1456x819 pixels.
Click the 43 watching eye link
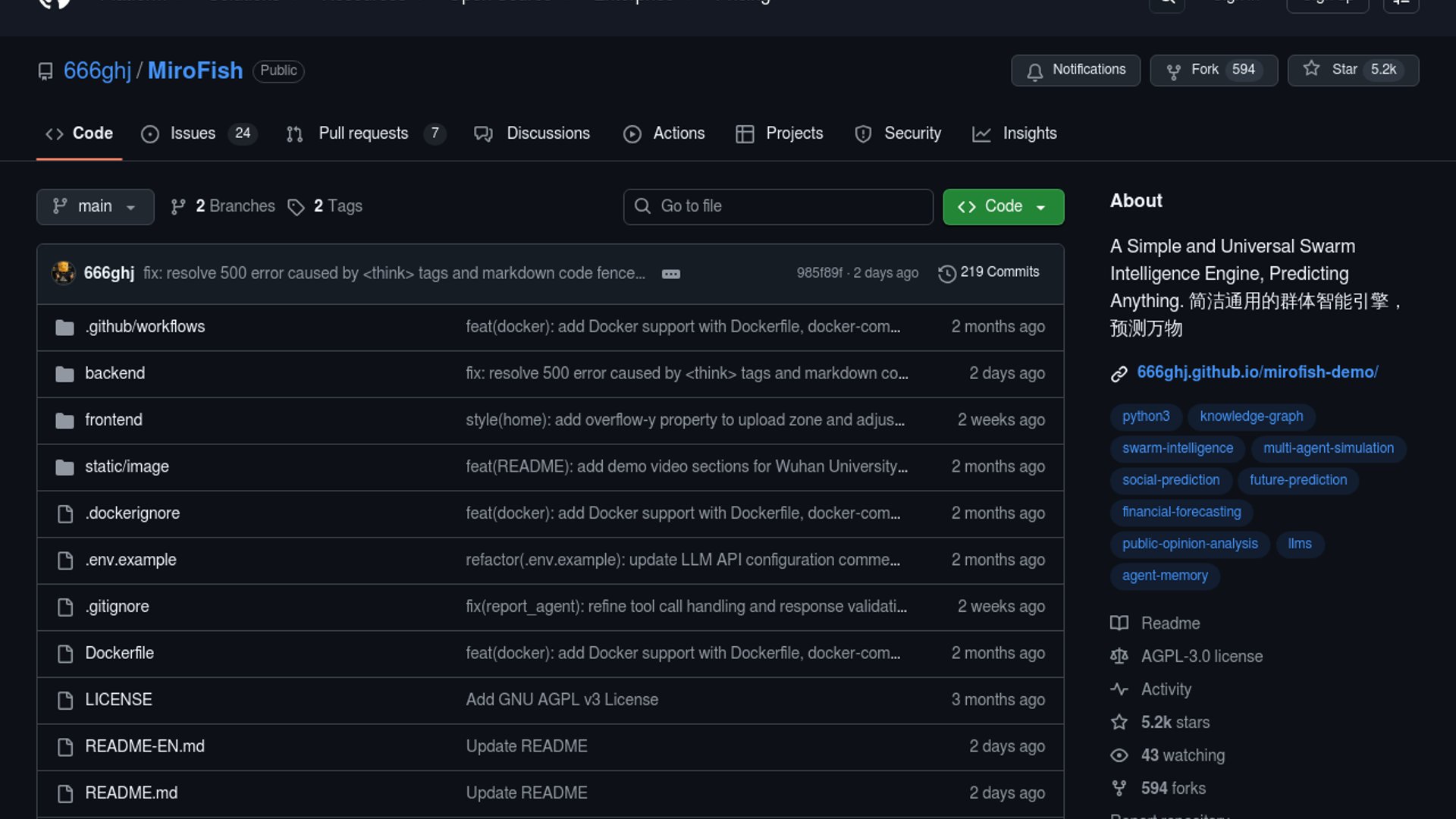coord(1182,755)
